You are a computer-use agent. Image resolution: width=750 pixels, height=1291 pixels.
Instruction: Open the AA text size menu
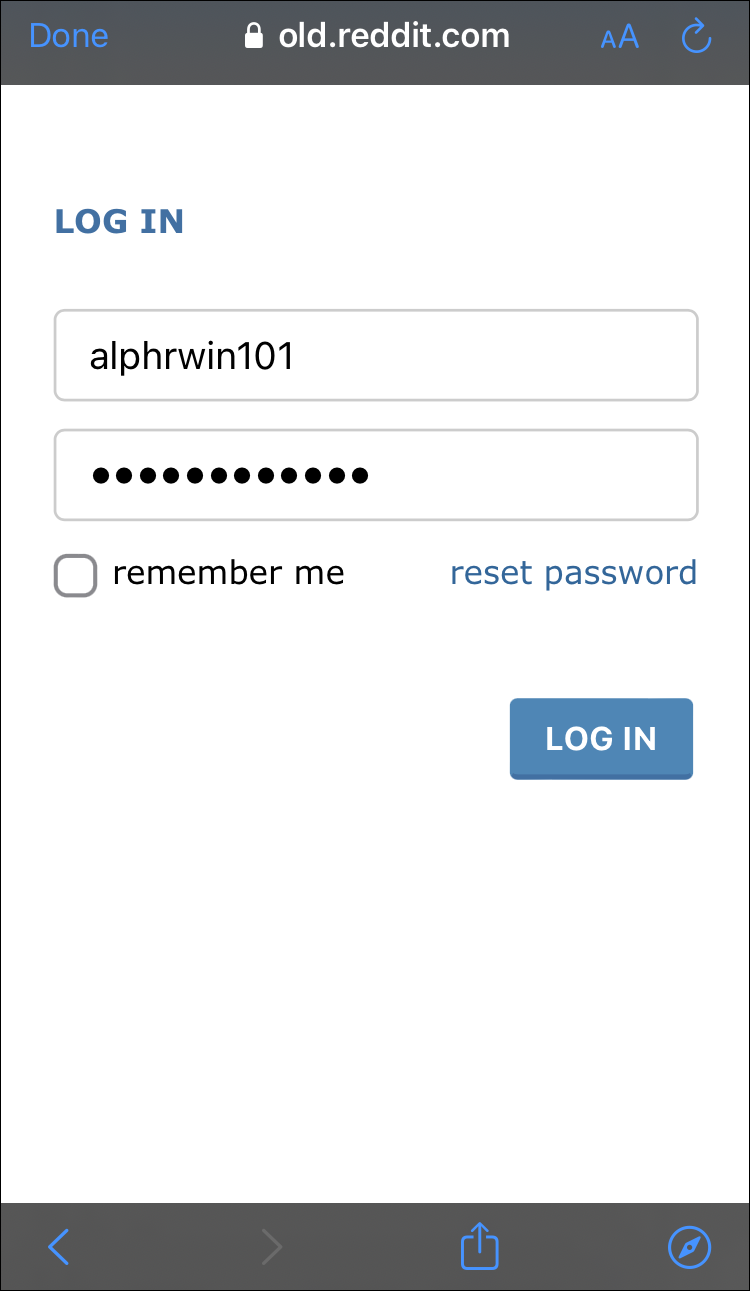[619, 38]
